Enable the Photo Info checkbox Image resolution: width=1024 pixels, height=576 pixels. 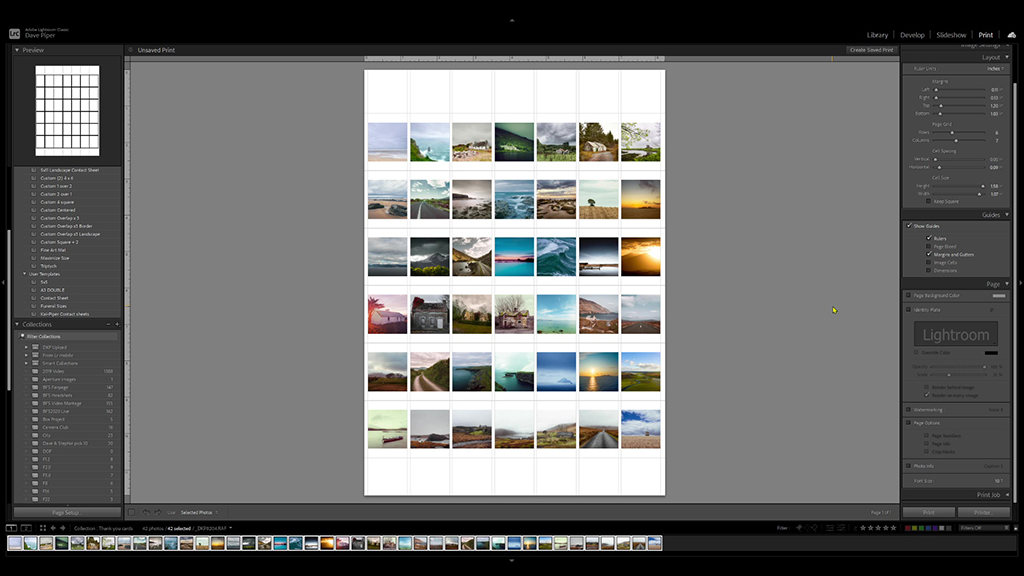(908, 466)
